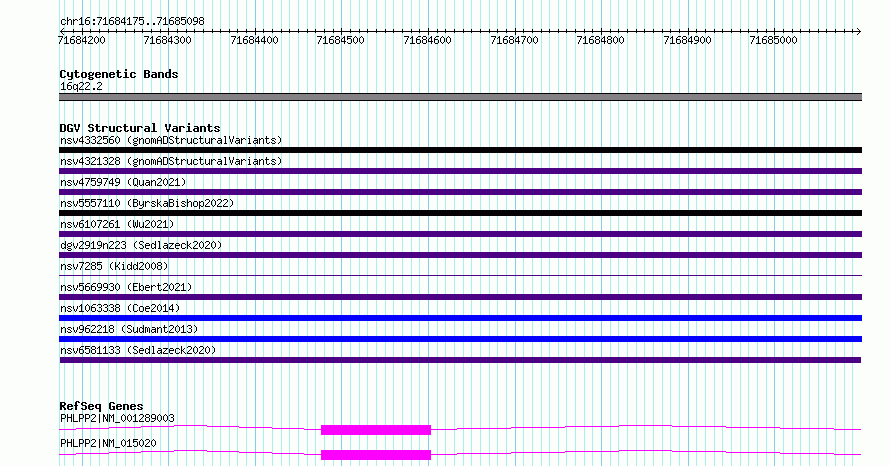Click the gray 16q22.2 band bar
890x466 pixels.
pyautogui.click(x=460, y=97)
